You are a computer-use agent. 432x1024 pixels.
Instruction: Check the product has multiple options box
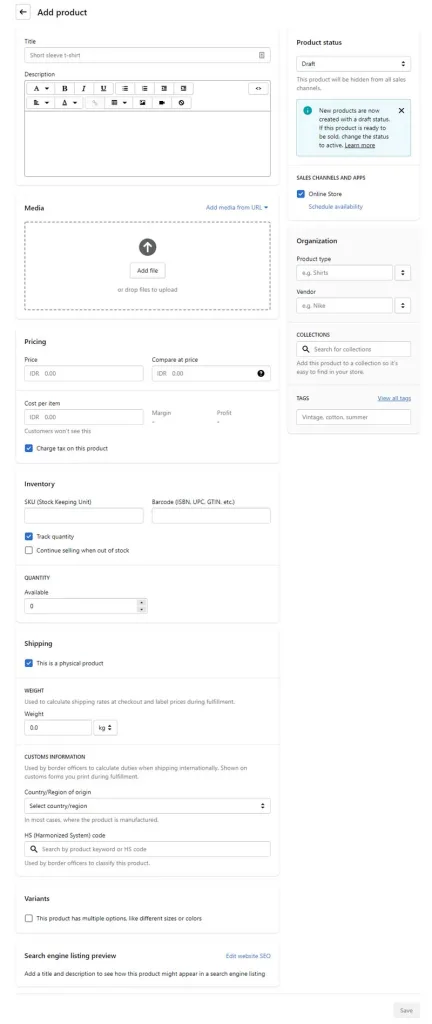(29, 918)
